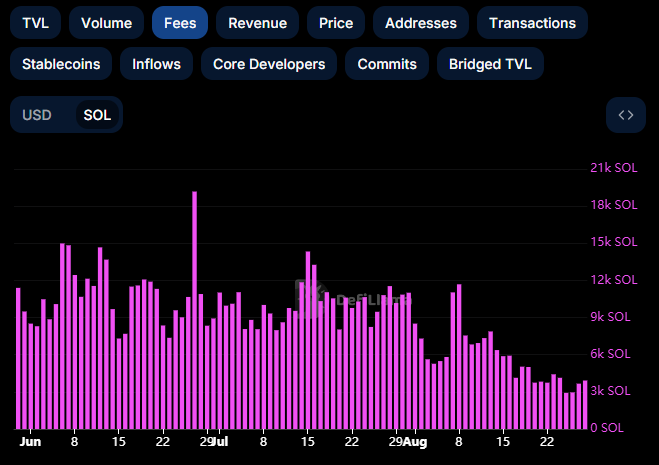Select the Core Developers metric
Screen dimensions: 659x465
point(269,64)
